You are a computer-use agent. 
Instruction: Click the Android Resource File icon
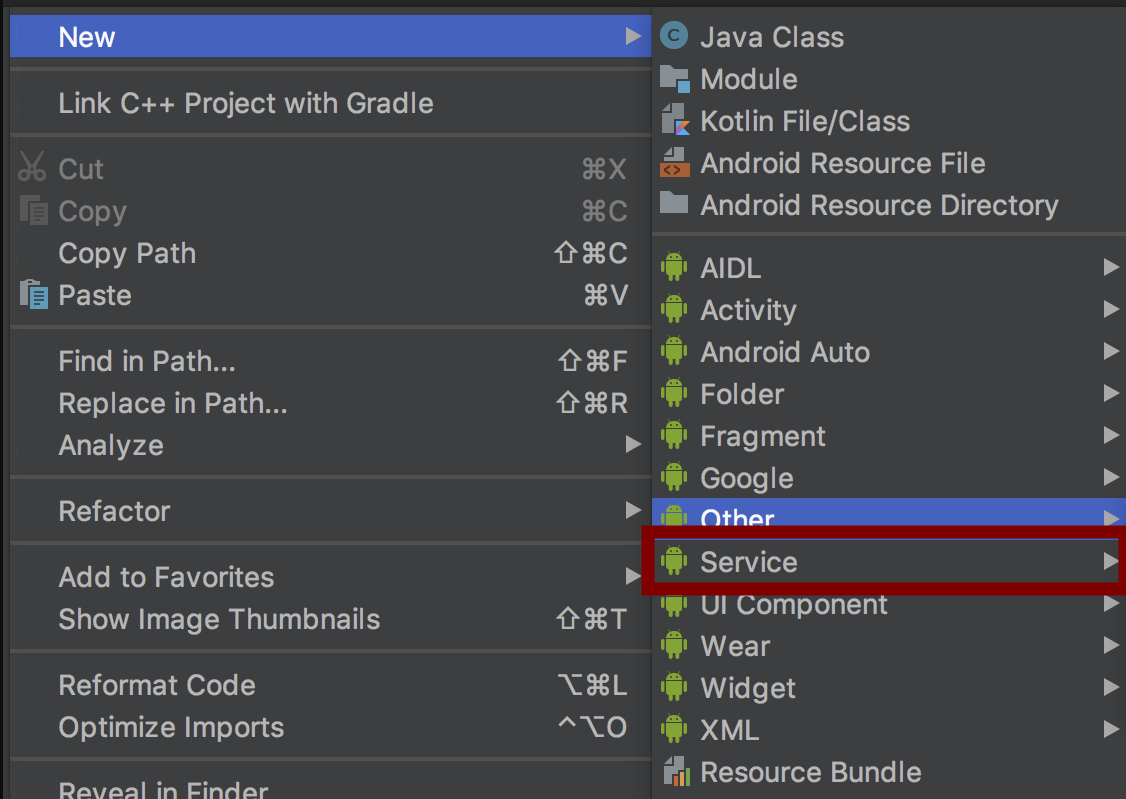pos(675,163)
